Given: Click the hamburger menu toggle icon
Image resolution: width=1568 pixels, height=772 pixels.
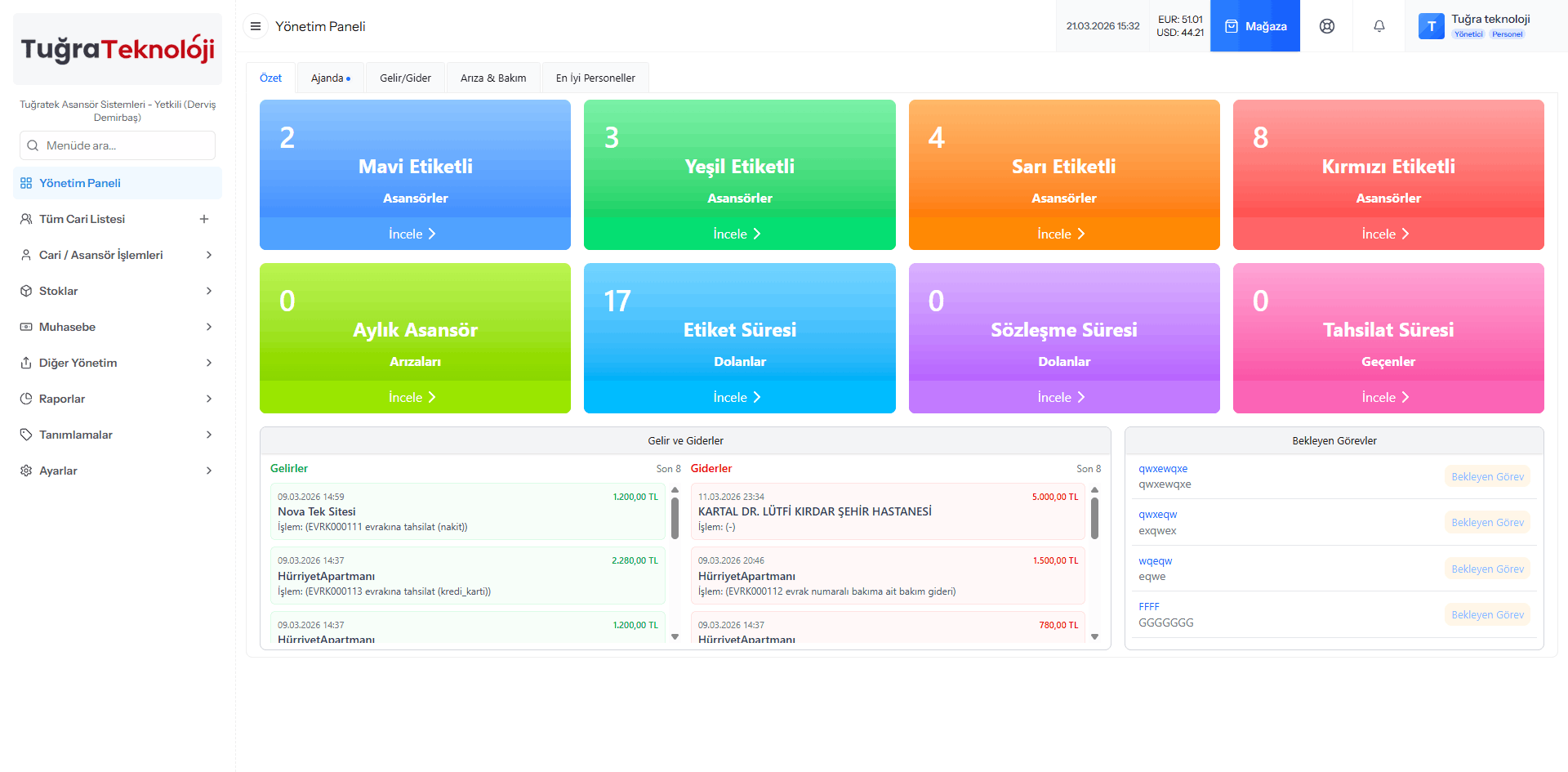Looking at the screenshot, I should [256, 26].
